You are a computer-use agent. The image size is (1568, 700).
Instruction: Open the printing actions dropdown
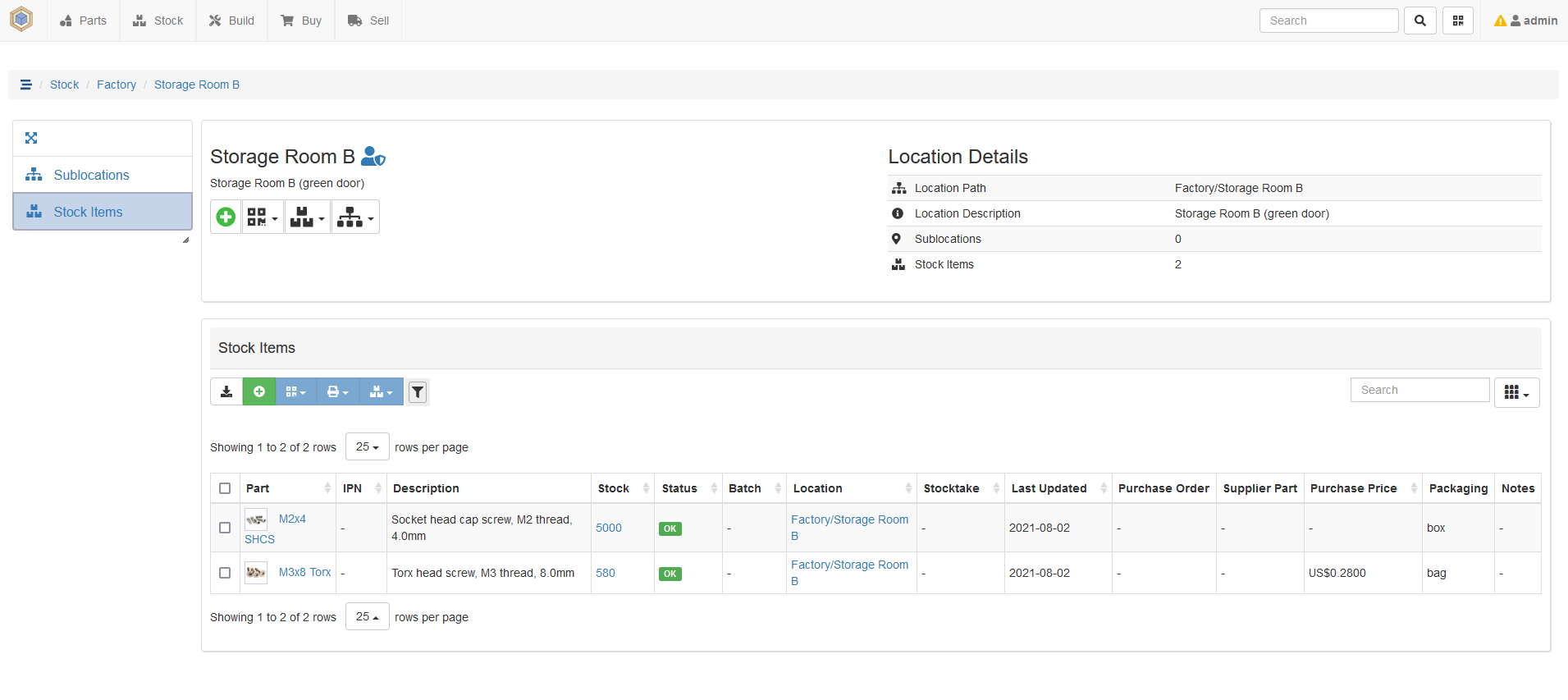[x=337, y=392]
